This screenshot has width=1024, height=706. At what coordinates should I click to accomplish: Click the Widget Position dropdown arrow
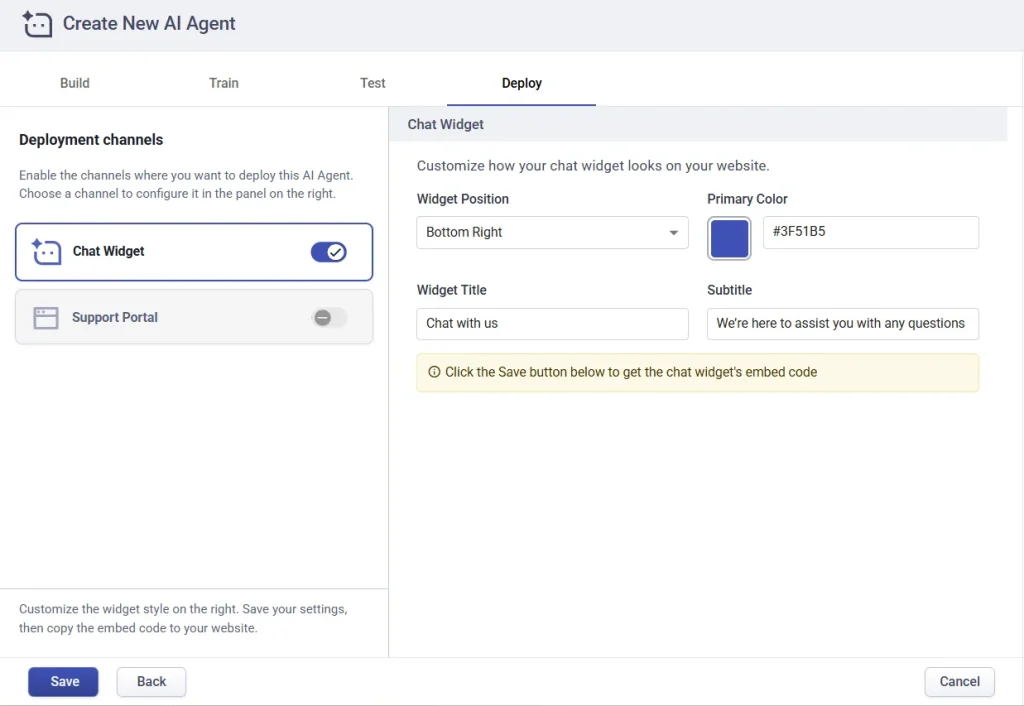pyautogui.click(x=673, y=233)
